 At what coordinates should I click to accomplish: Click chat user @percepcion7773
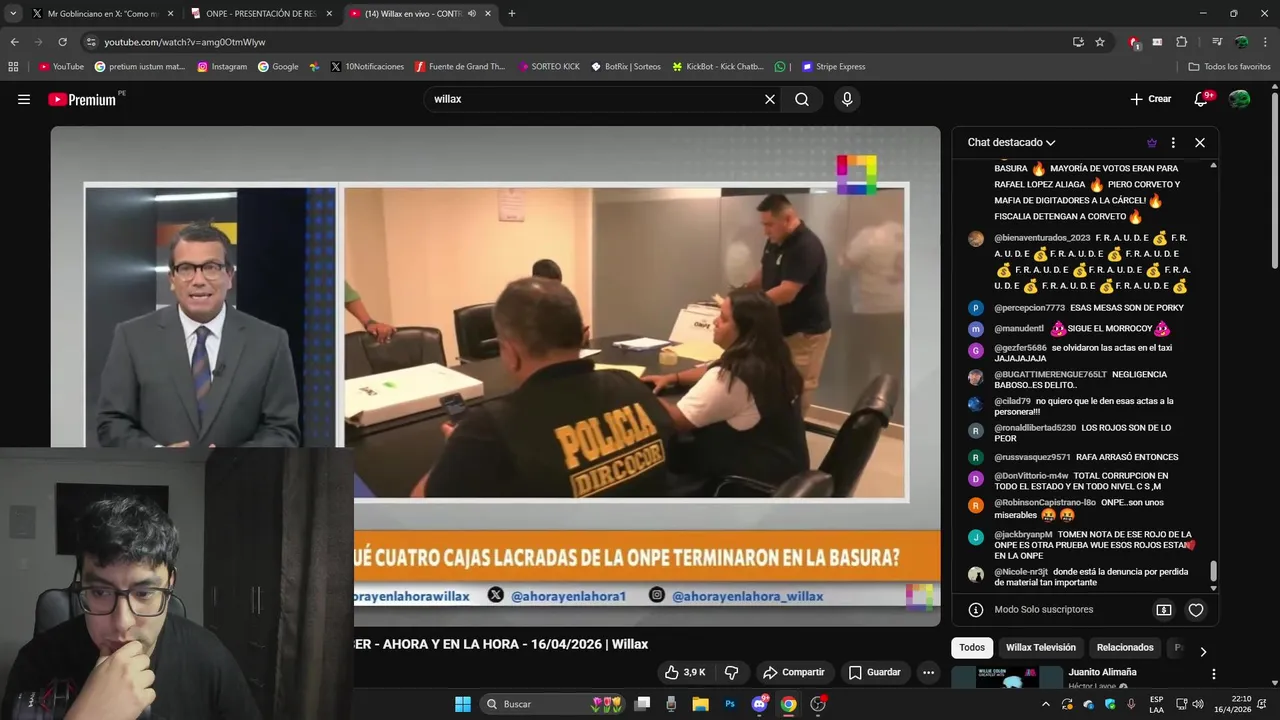(1030, 308)
